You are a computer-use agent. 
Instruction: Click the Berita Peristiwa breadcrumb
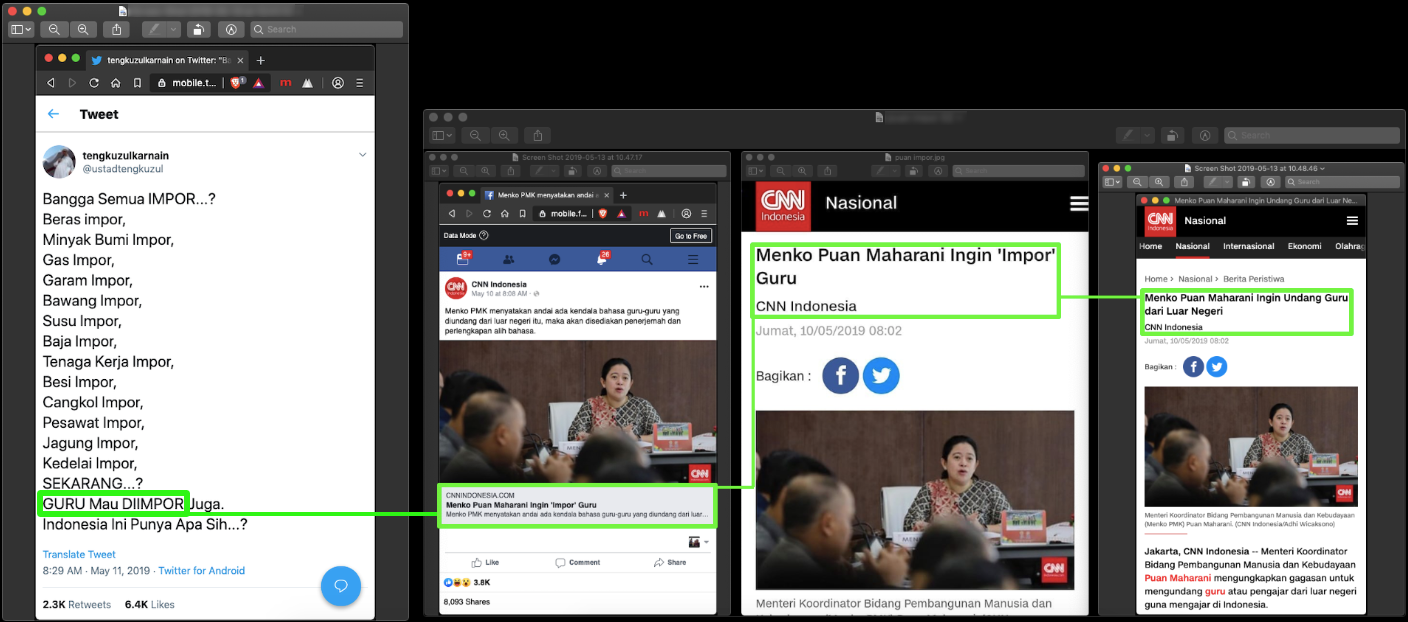point(1254,279)
